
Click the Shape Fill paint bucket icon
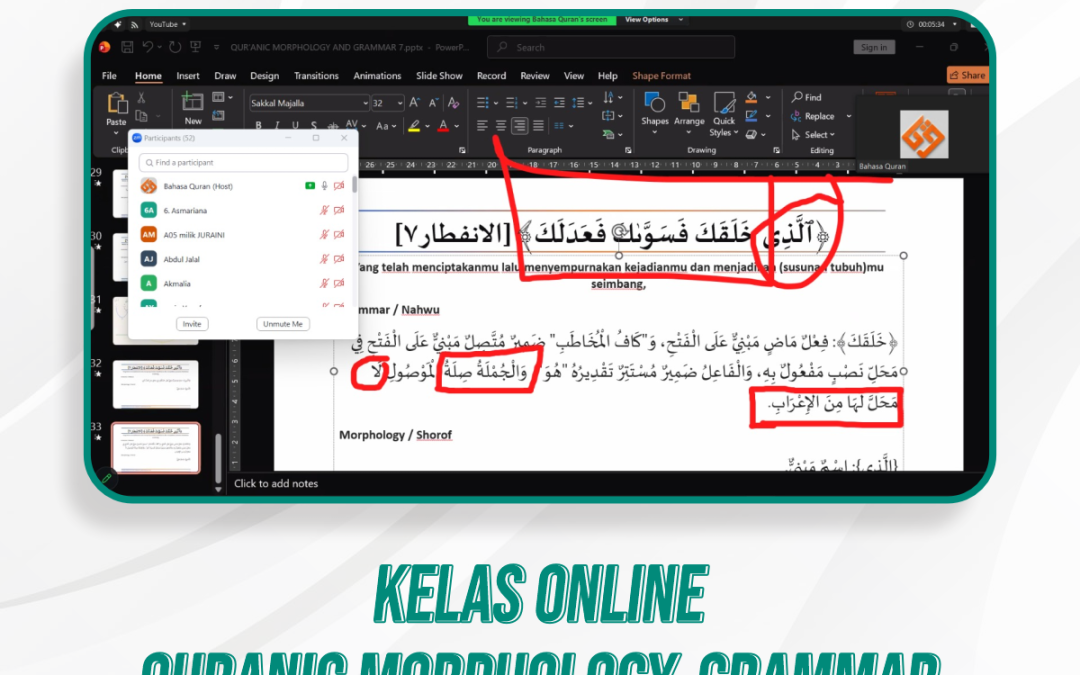pyautogui.click(x=751, y=97)
